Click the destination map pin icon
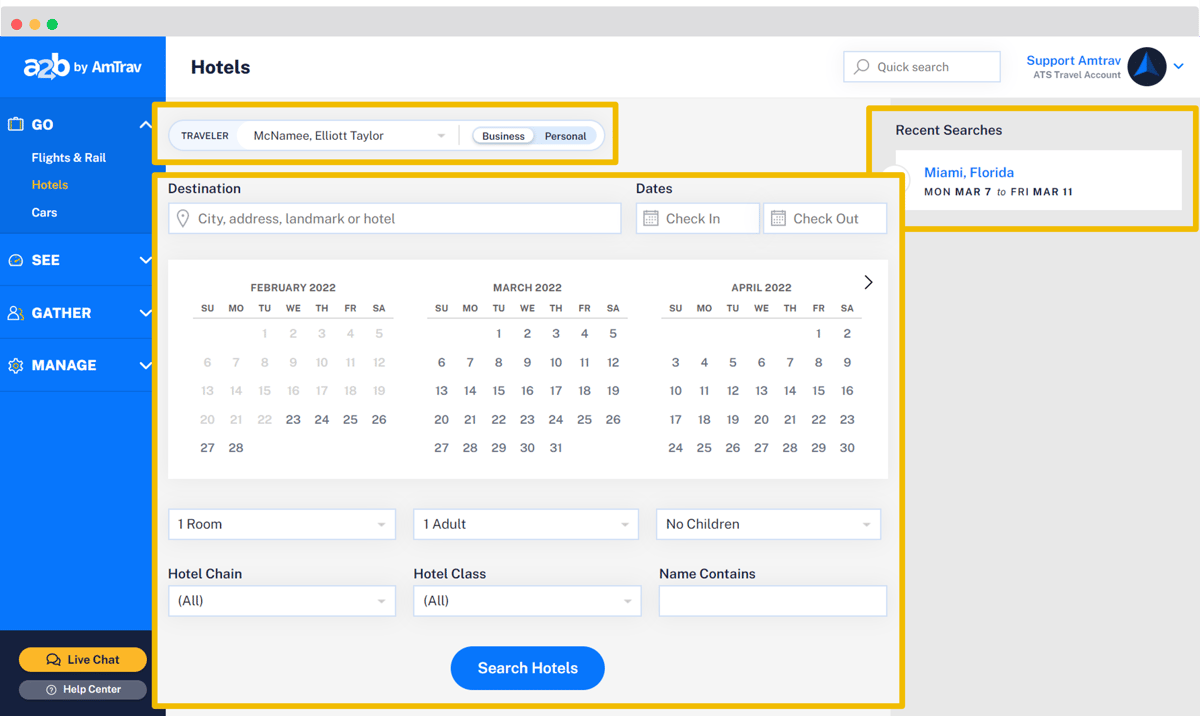1200x716 pixels. [183, 219]
